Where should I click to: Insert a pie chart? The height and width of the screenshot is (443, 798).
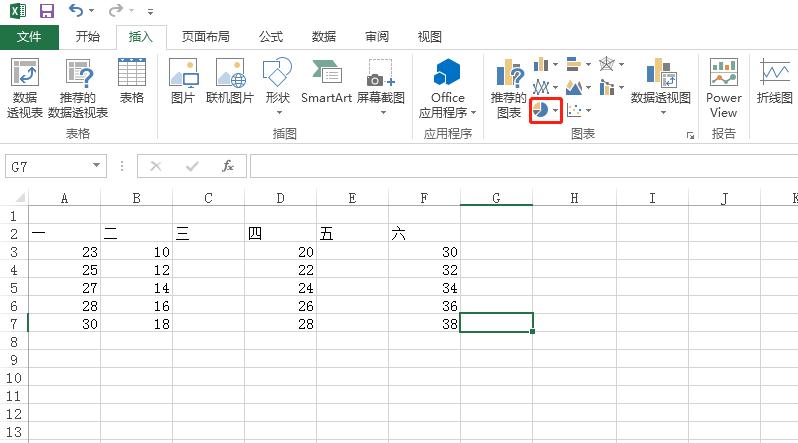(x=540, y=110)
